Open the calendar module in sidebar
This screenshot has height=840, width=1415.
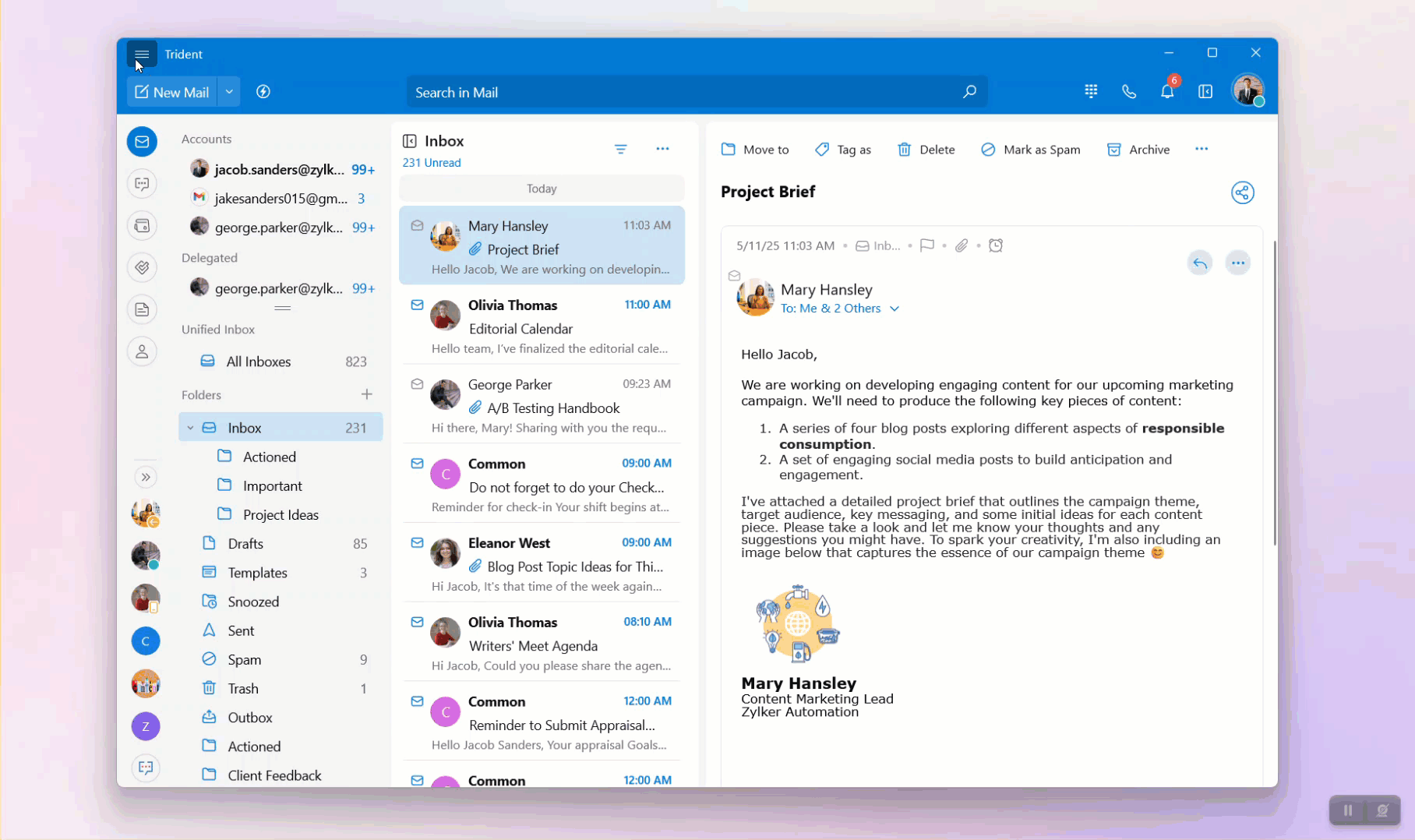[x=142, y=226]
